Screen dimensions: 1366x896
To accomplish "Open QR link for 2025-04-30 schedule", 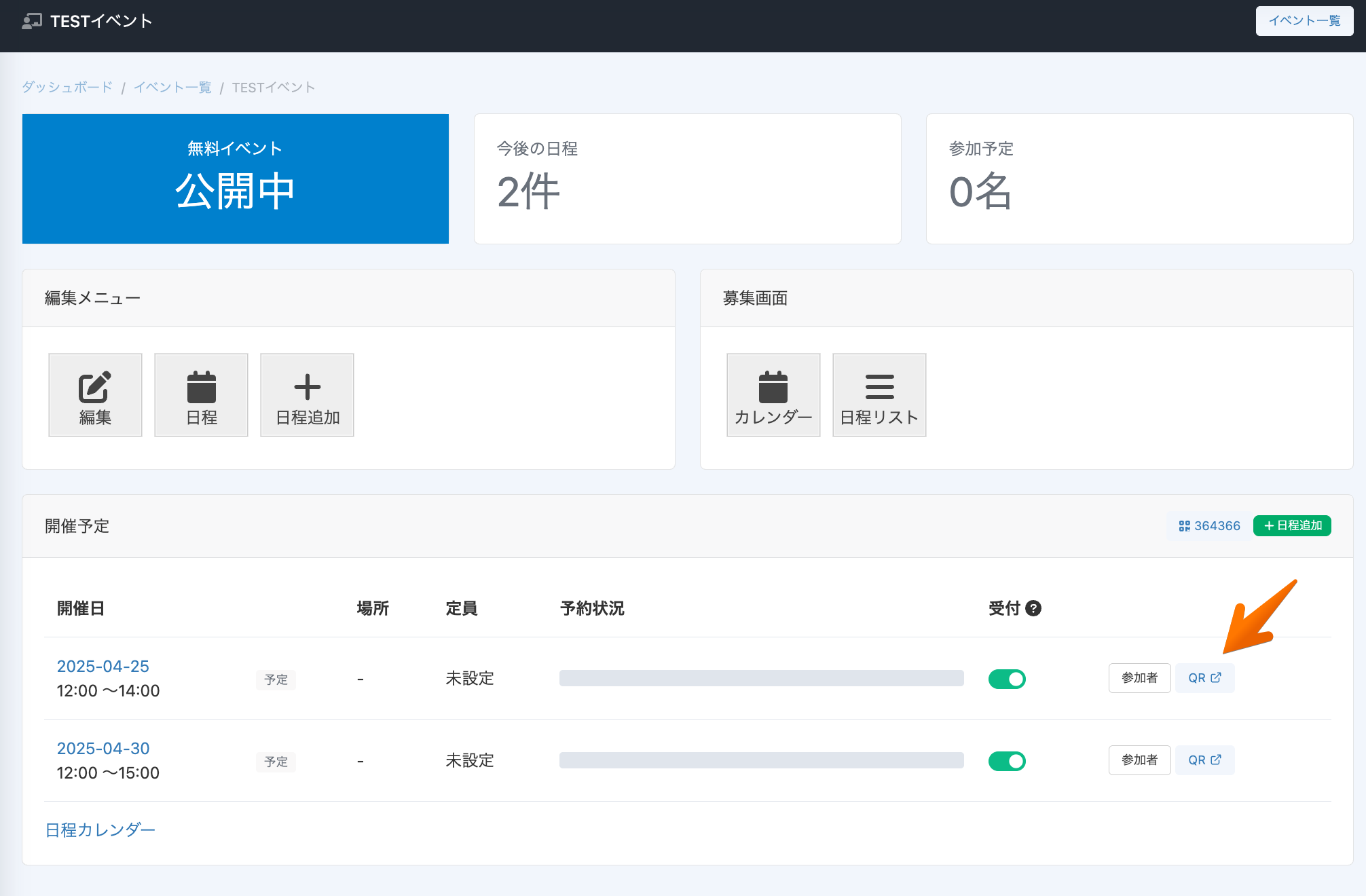I will pyautogui.click(x=1204, y=760).
